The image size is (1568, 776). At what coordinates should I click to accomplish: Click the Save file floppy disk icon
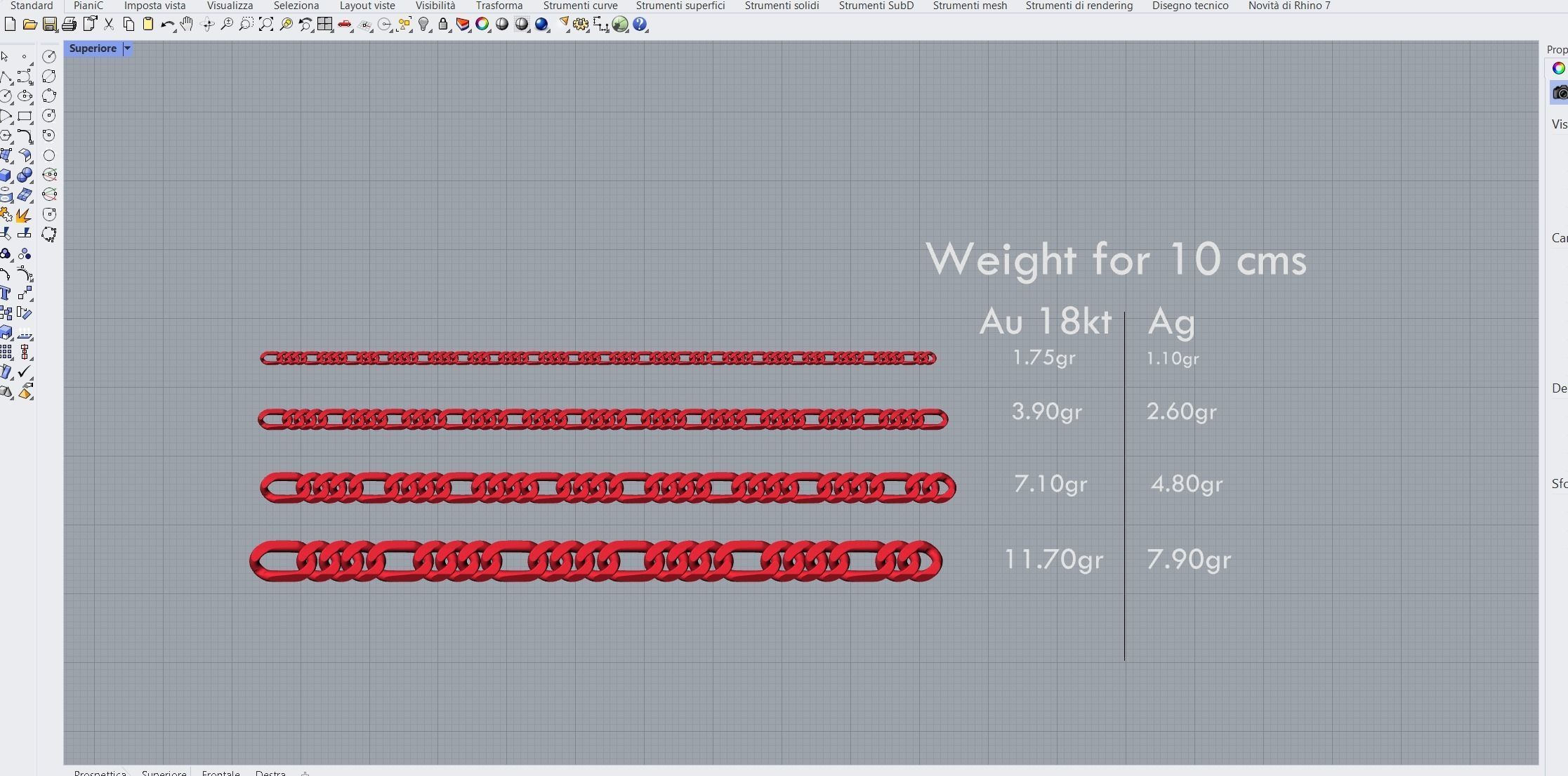[x=49, y=25]
